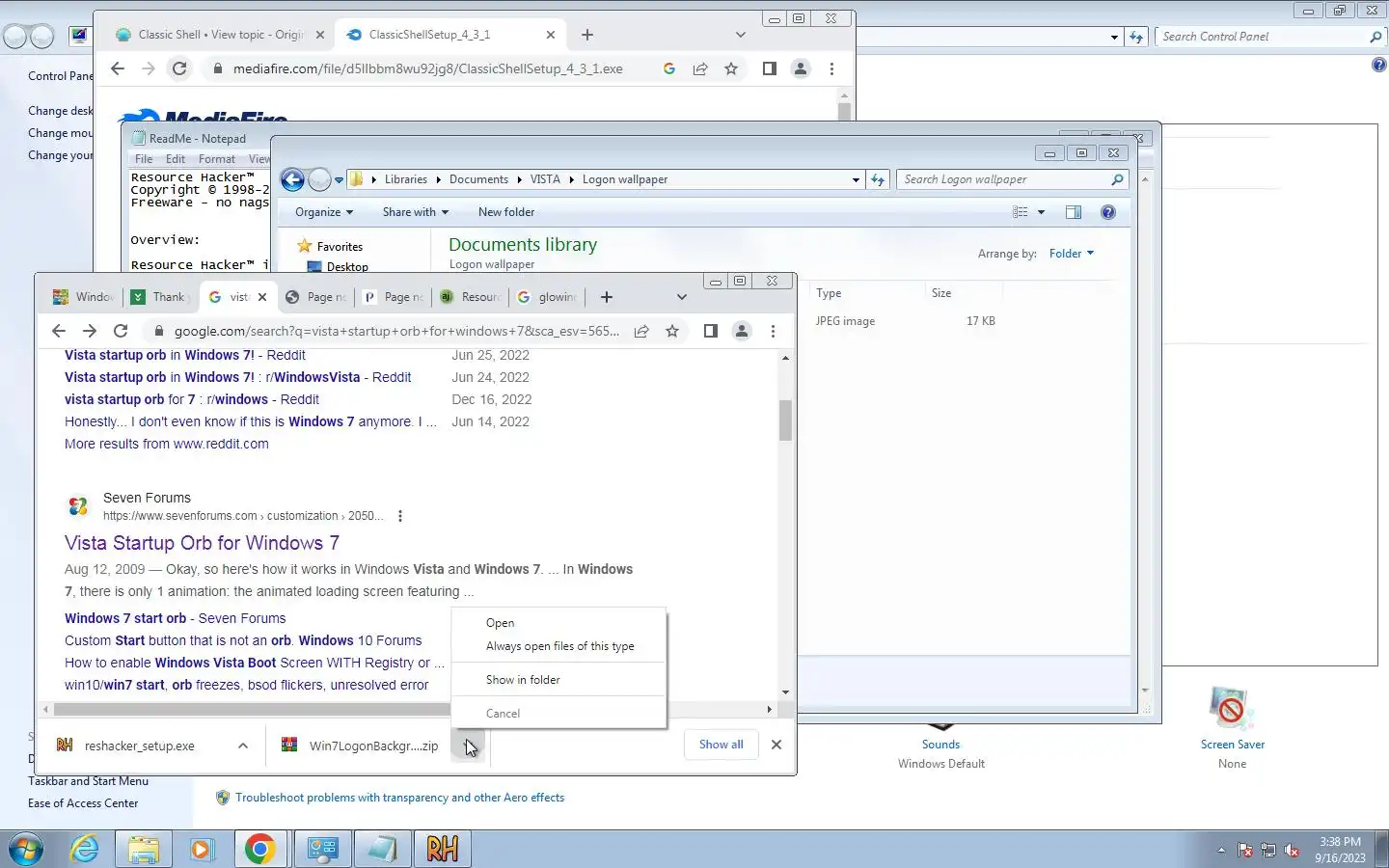
Task: Select Open in download context menu
Action: [559, 623]
